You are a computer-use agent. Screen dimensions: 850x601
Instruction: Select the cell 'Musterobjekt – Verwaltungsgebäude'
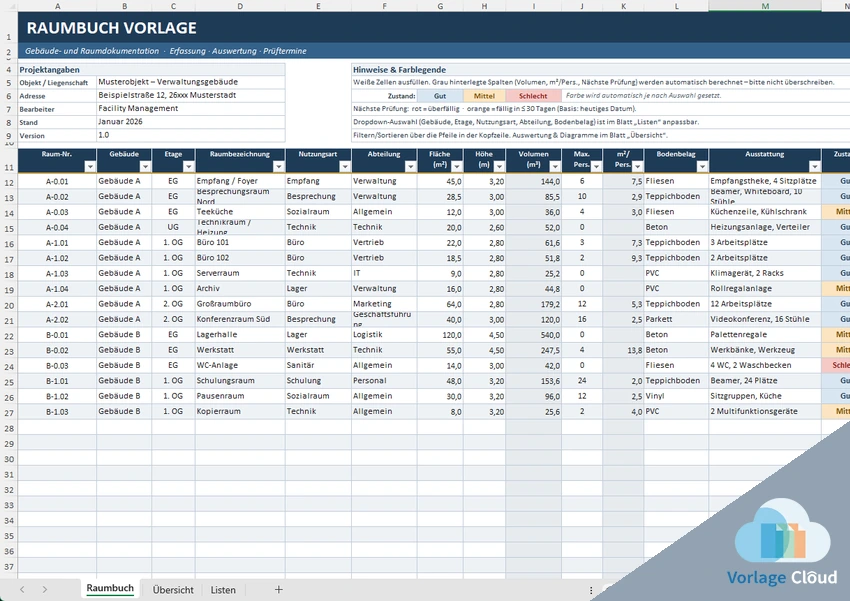(x=191, y=82)
